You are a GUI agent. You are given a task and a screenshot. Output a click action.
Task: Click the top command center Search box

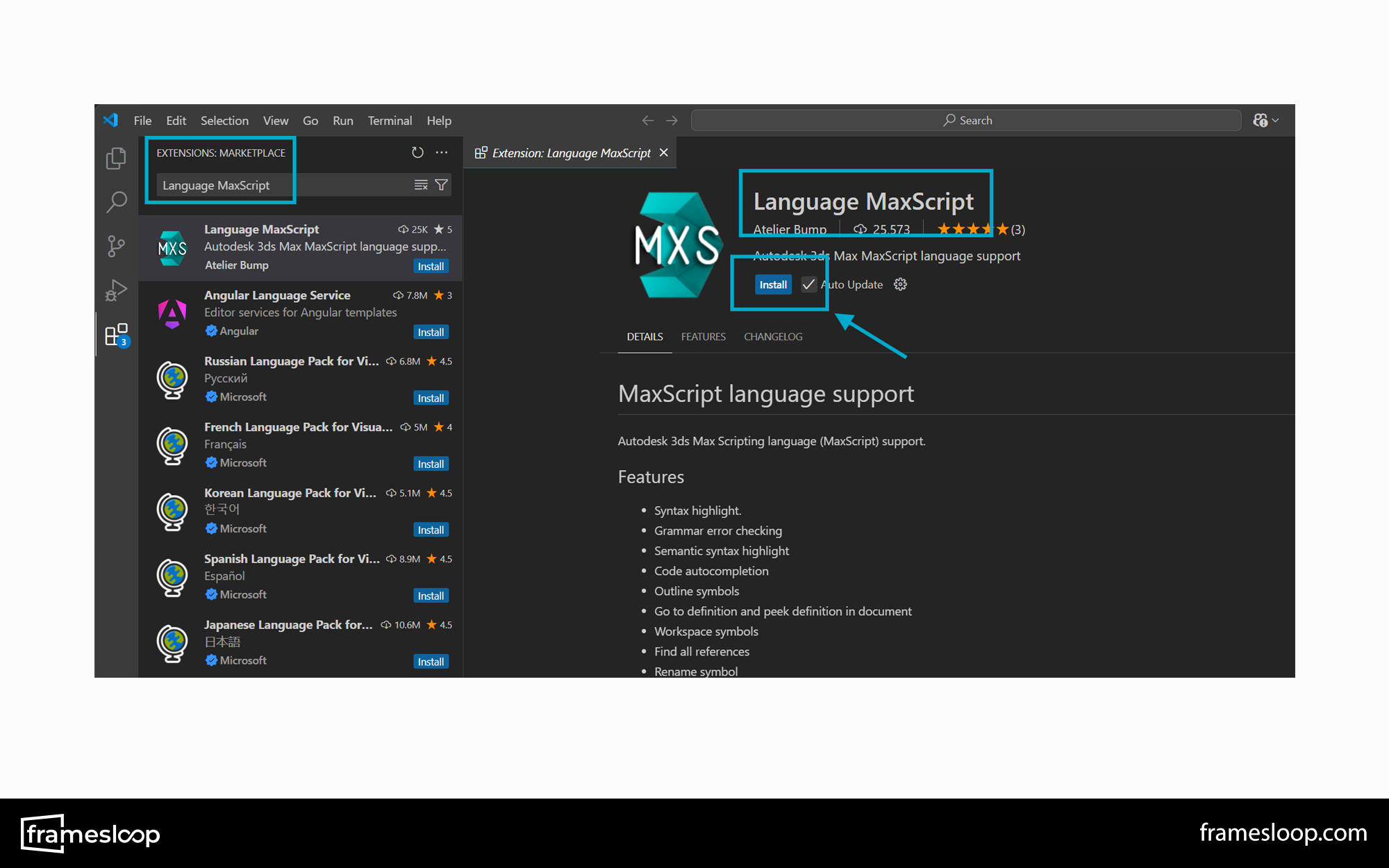click(966, 120)
